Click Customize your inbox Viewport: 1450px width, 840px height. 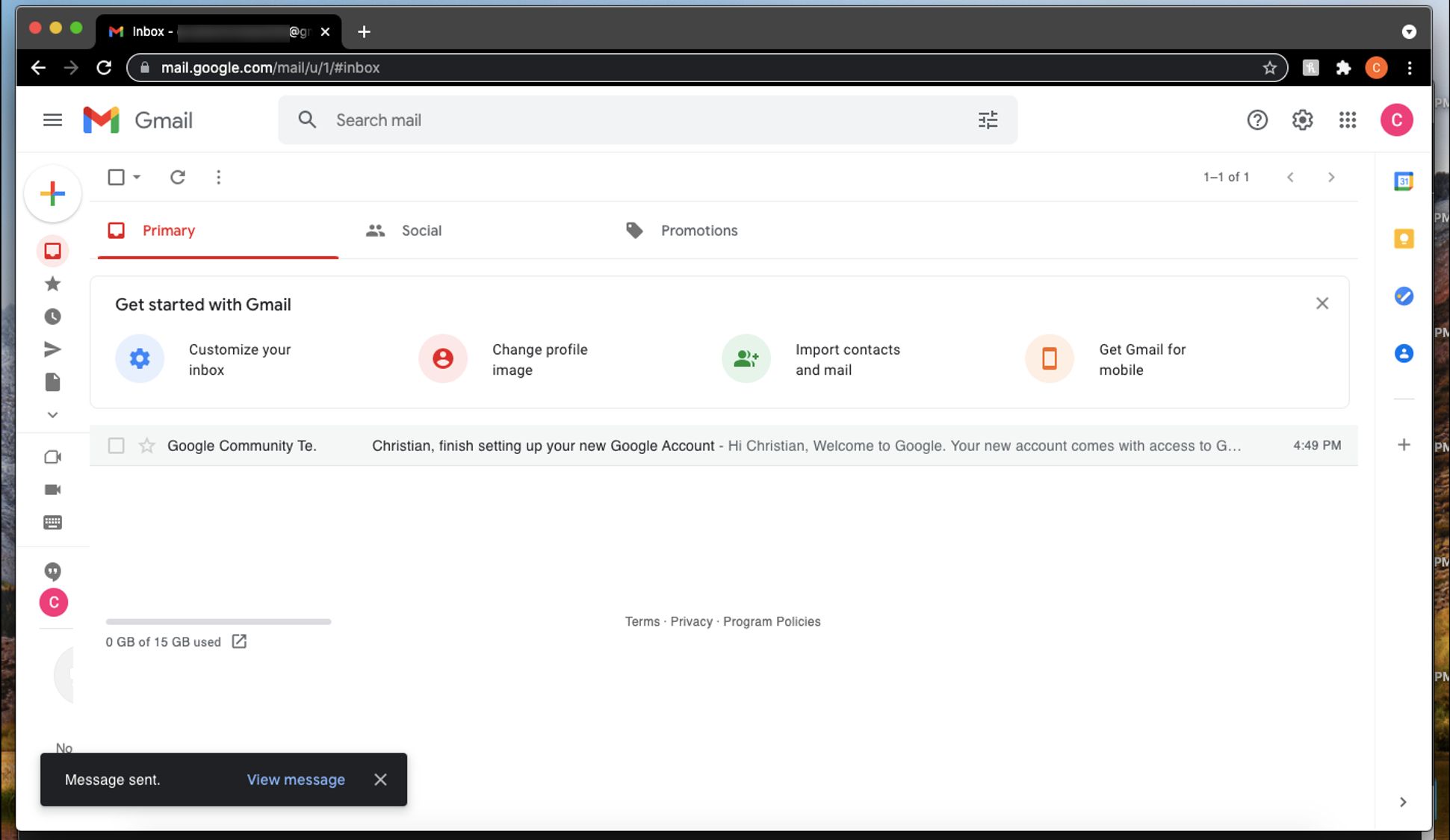[x=203, y=359]
